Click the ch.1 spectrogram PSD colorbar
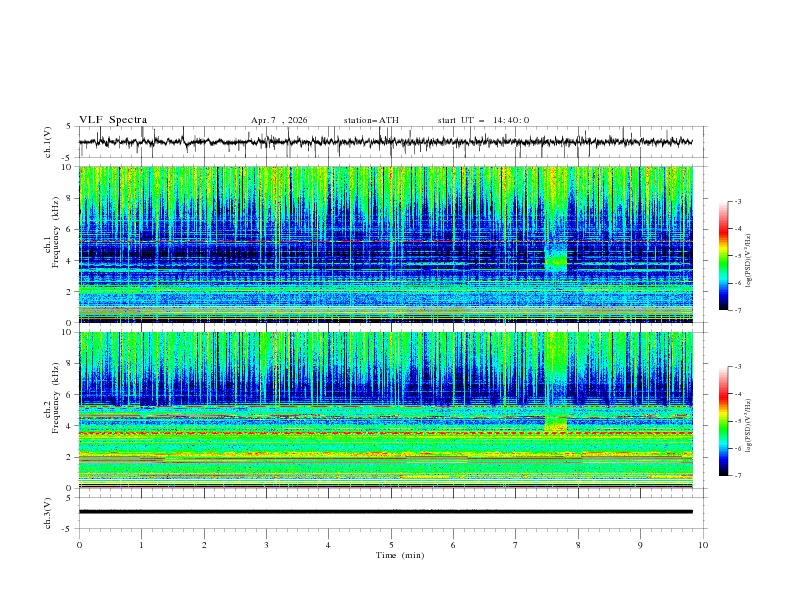This screenshot has height=612, width=792. point(723,256)
